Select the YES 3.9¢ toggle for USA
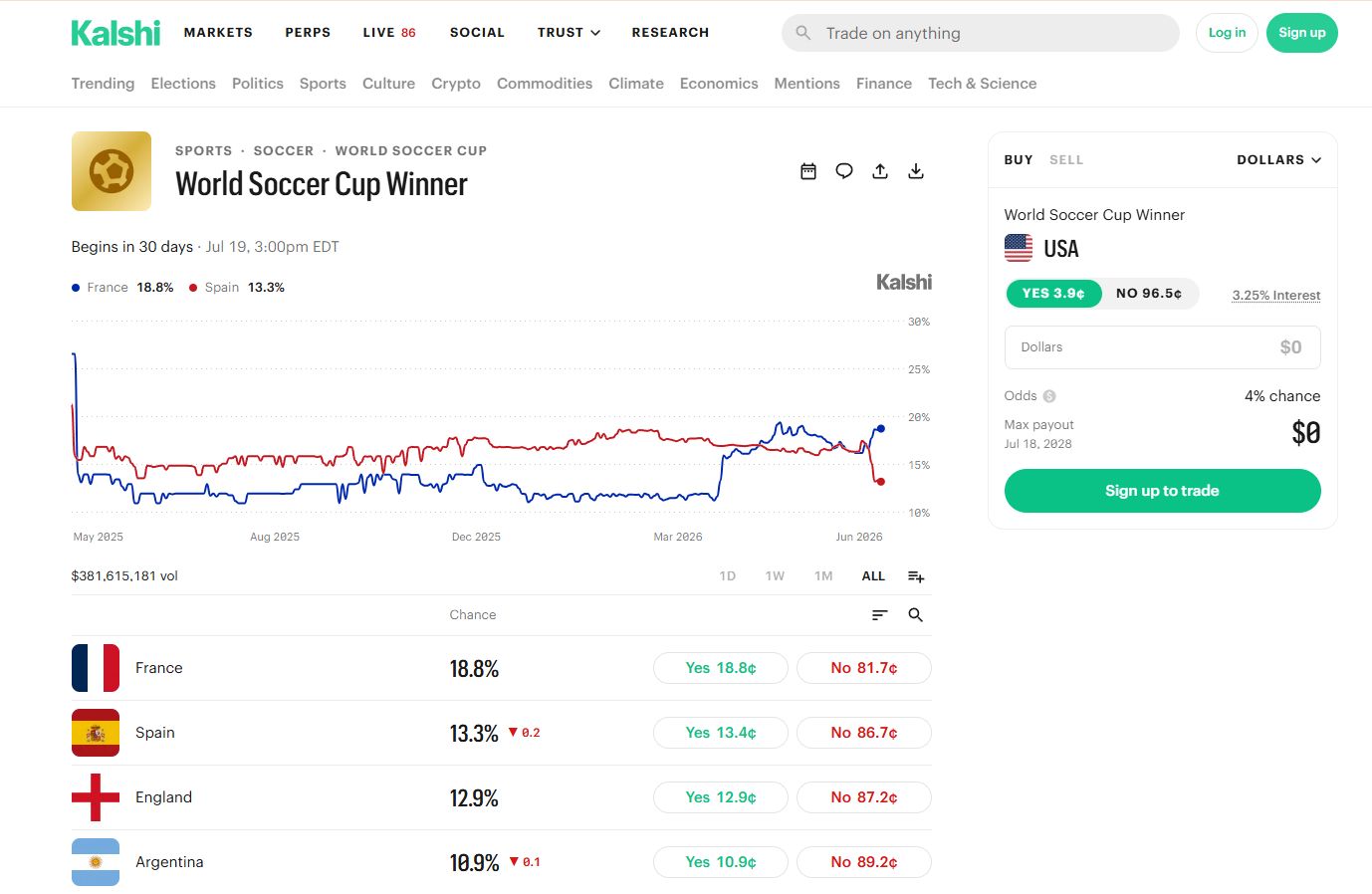This screenshot has height=894, width=1372. 1053,294
